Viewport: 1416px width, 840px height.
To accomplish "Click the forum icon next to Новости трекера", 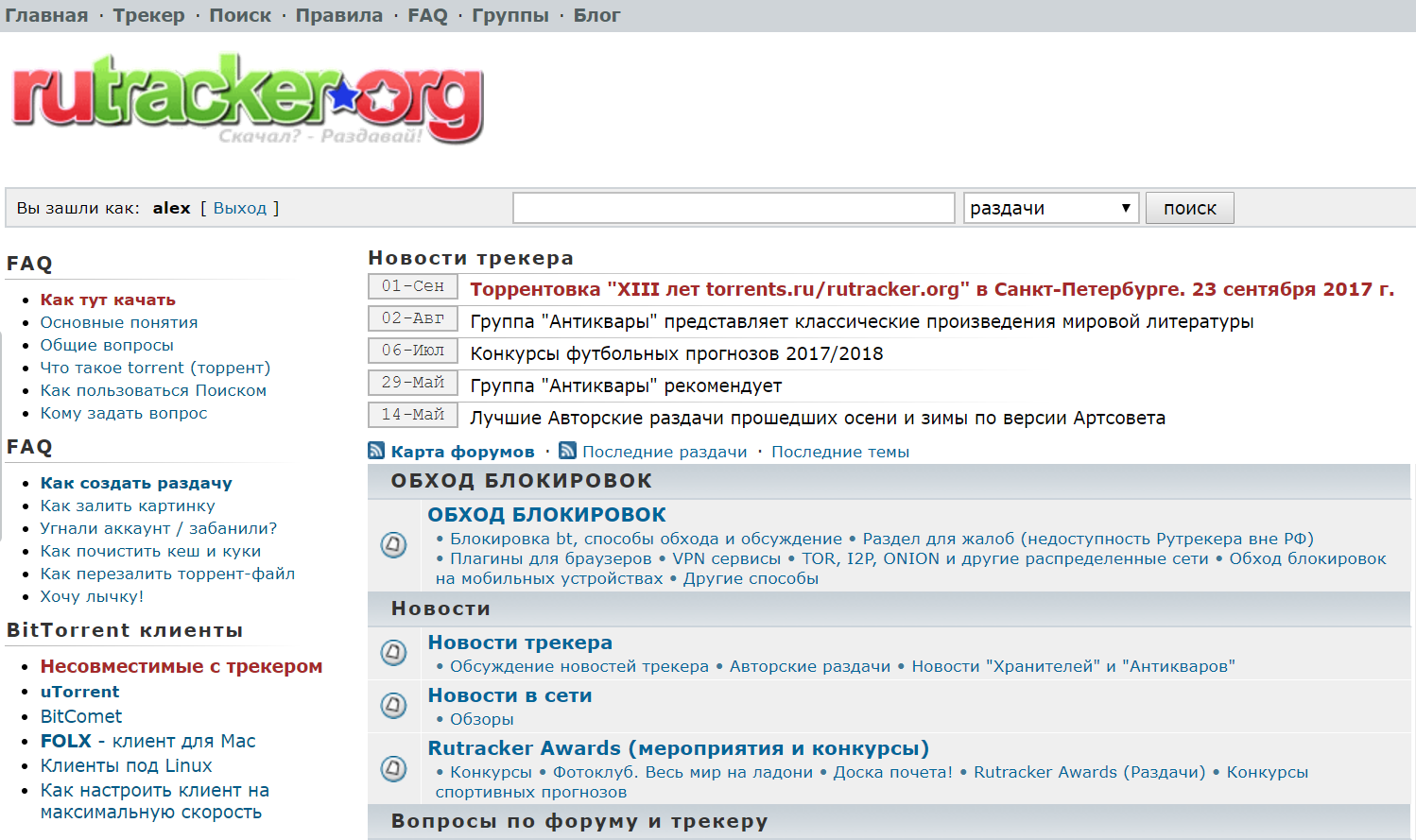I will (393, 652).
